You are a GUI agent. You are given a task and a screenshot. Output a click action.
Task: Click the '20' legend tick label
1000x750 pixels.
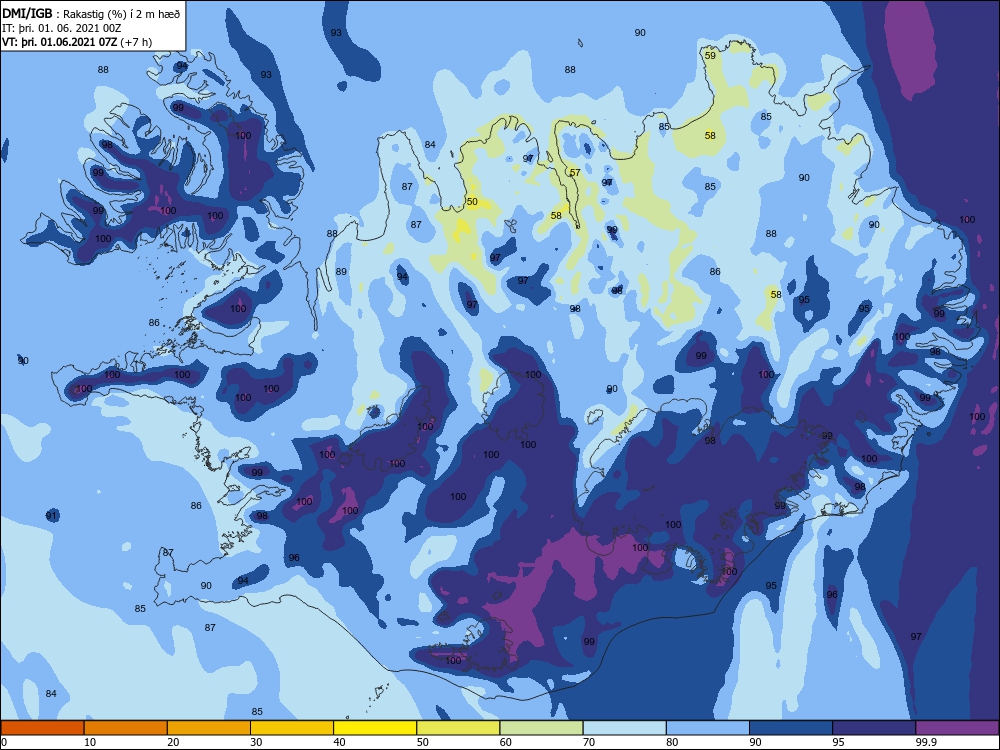[x=173, y=742]
